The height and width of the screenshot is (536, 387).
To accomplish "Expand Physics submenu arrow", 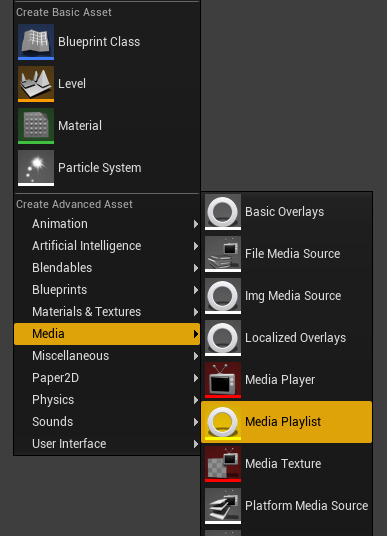I will click(196, 400).
